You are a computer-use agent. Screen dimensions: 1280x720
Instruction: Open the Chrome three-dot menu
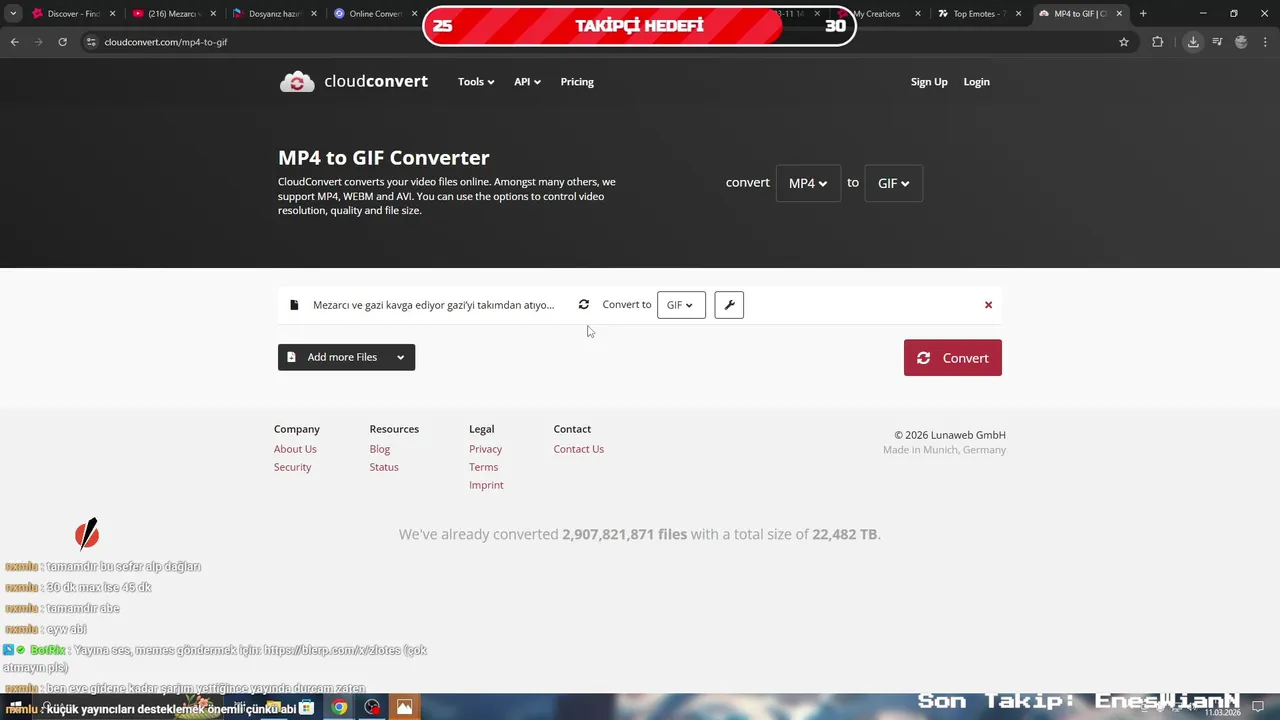pyautogui.click(x=1264, y=42)
